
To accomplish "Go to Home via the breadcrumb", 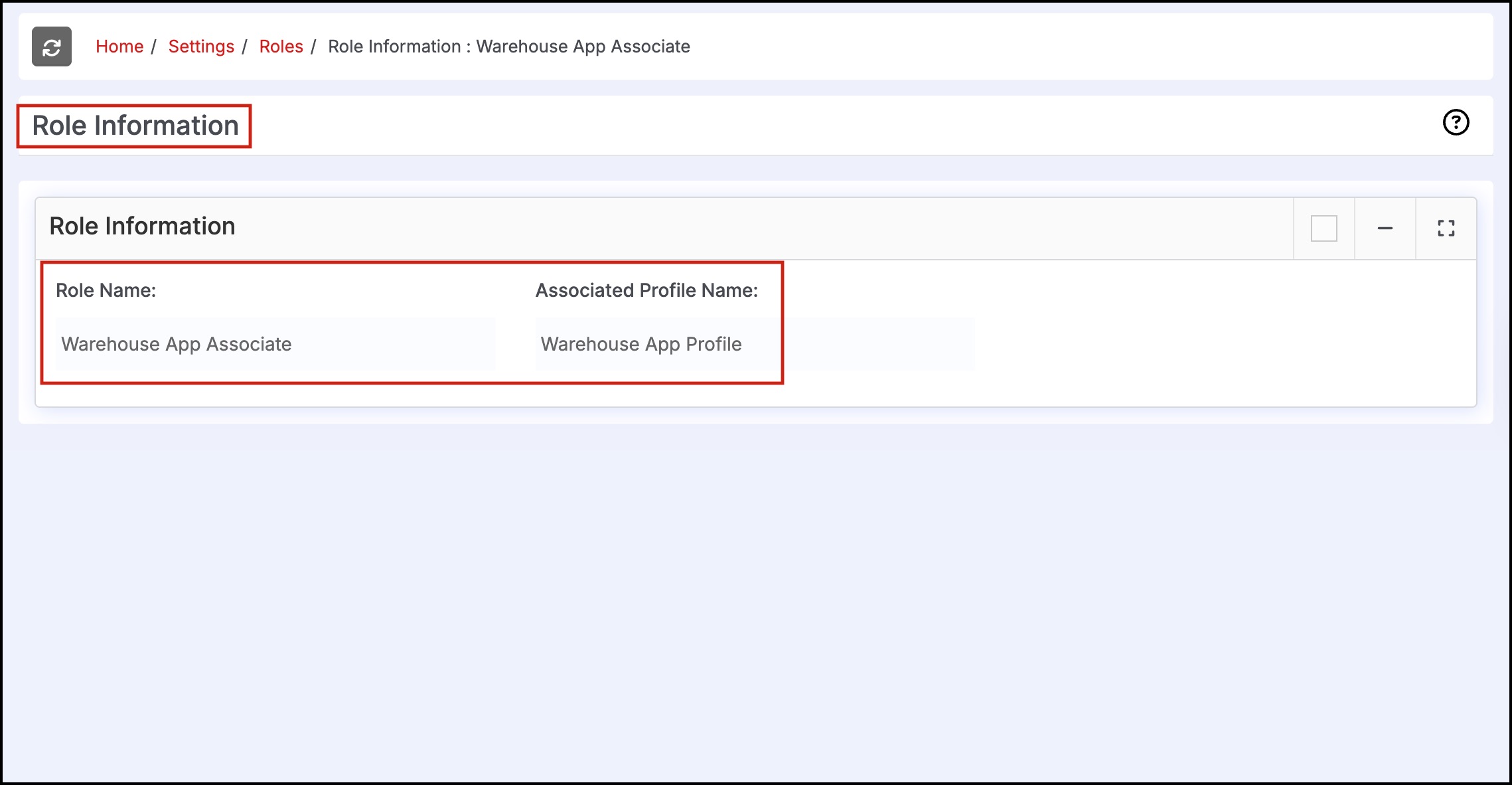I will [119, 46].
